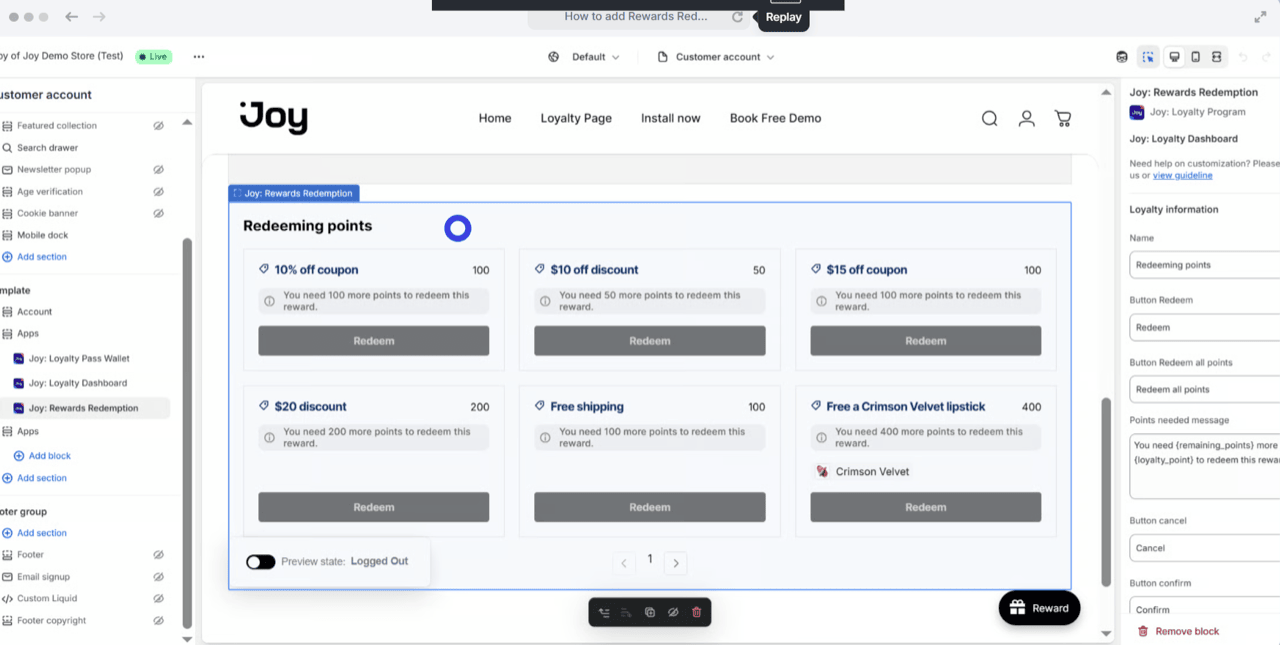Click the preview scroll down arrow
1280x645 pixels.
1106,633
